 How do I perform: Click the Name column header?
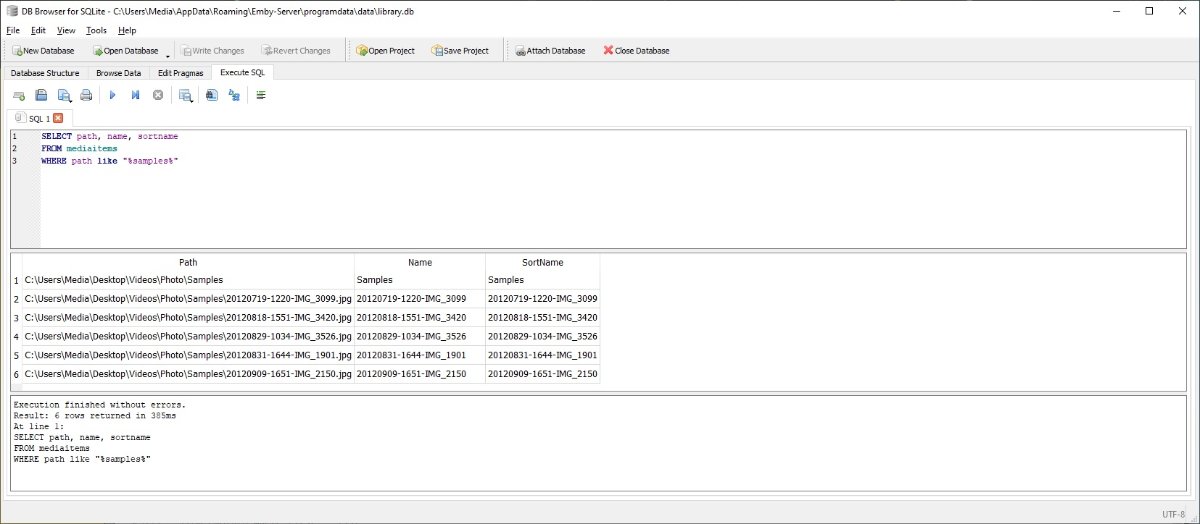pyautogui.click(x=420, y=262)
